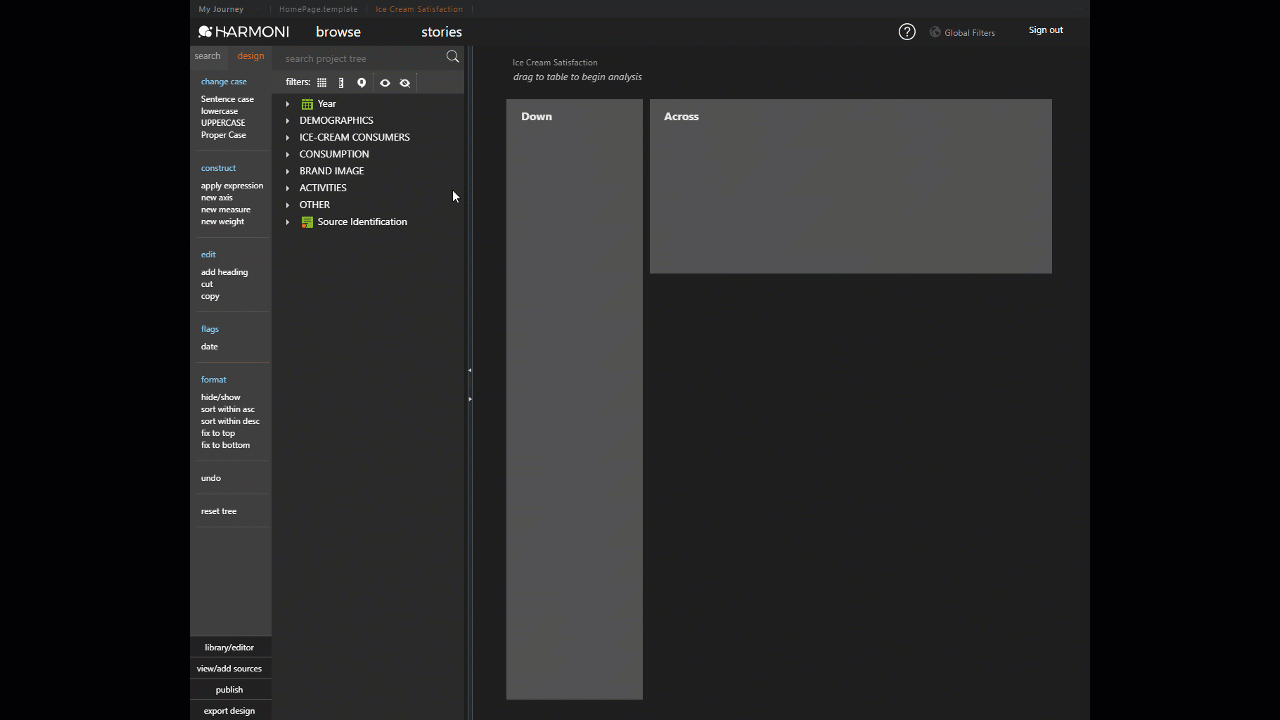Open the help question mark icon
Viewport: 1280px width, 720px height.
[907, 32]
